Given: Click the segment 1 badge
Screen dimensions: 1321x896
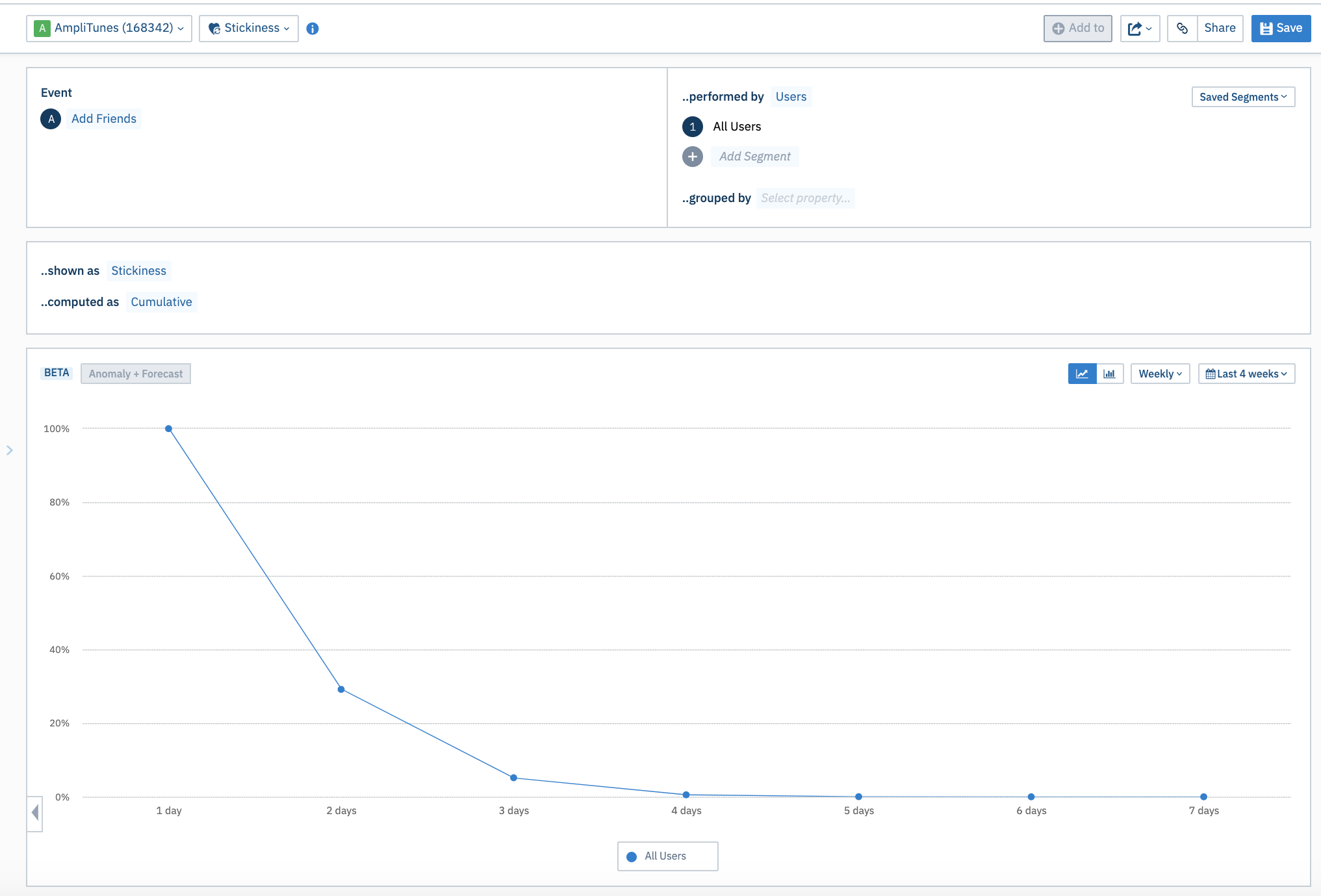Looking at the screenshot, I should coord(693,127).
